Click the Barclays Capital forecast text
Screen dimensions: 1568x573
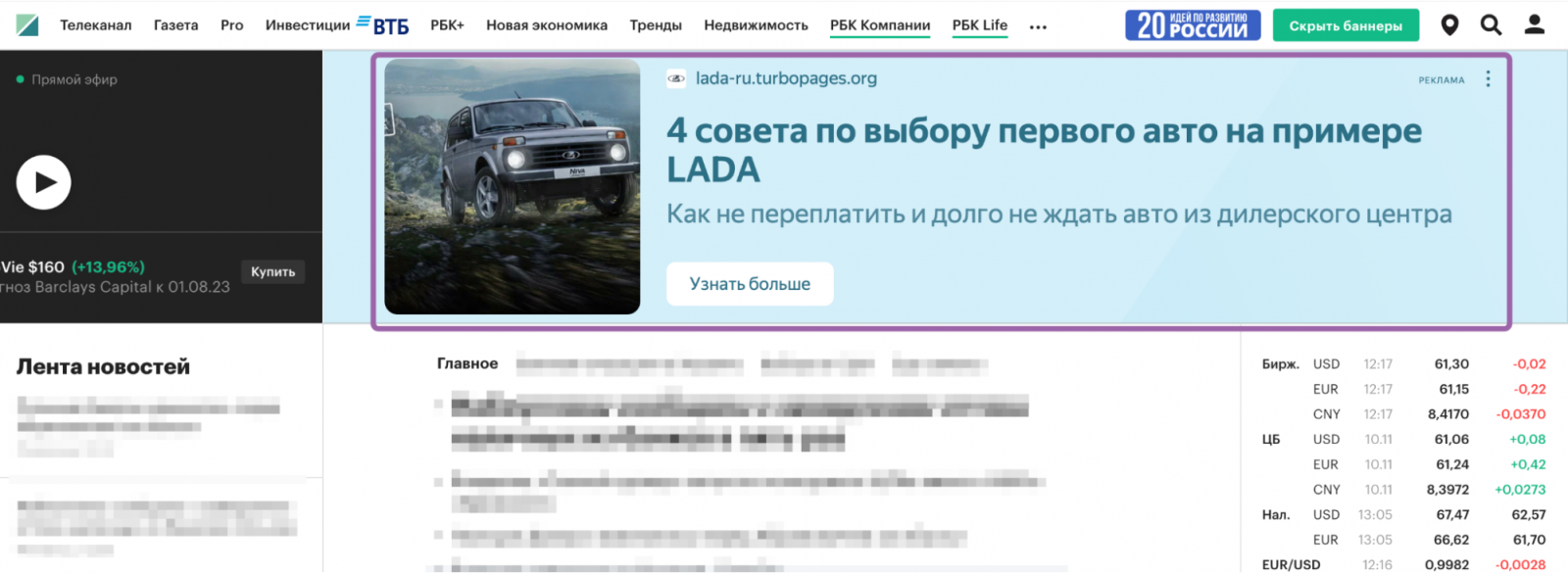[115, 287]
